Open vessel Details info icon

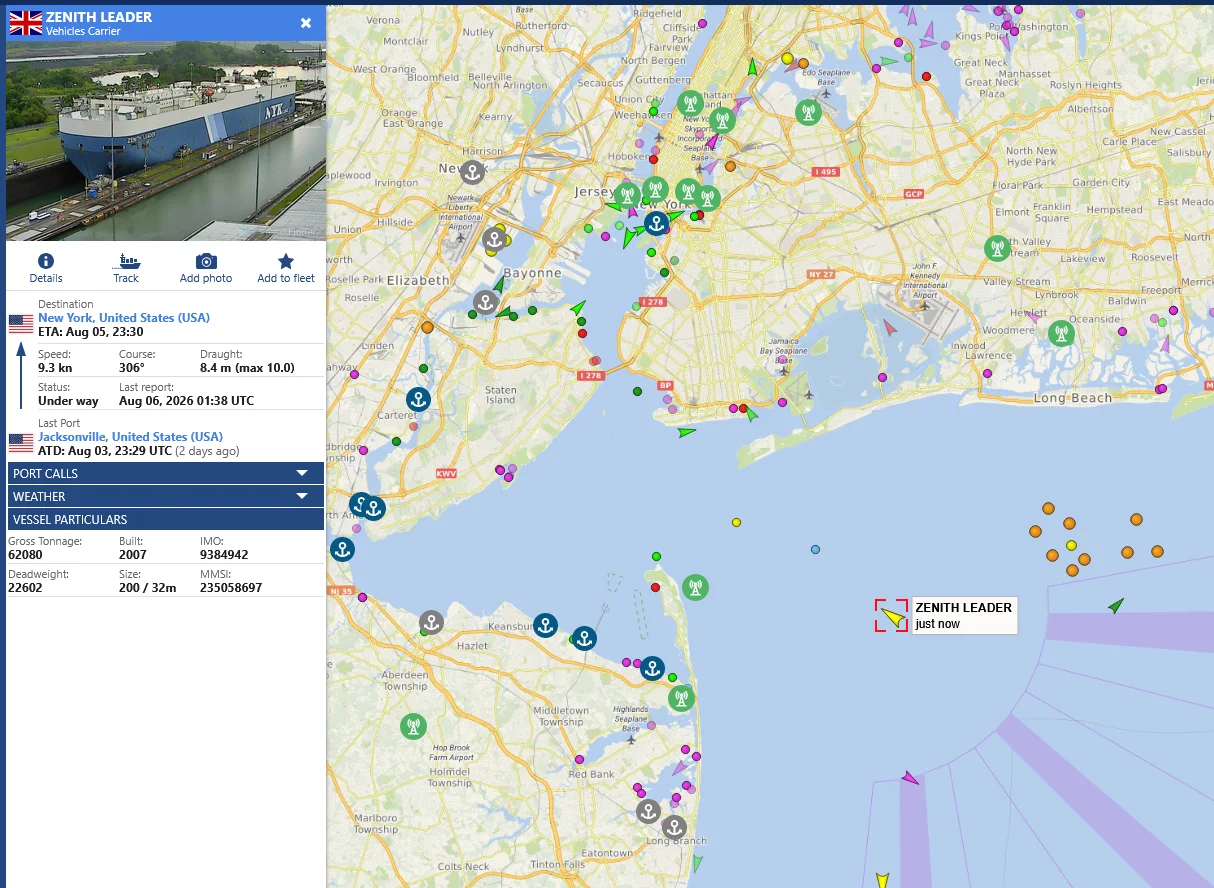(45, 261)
